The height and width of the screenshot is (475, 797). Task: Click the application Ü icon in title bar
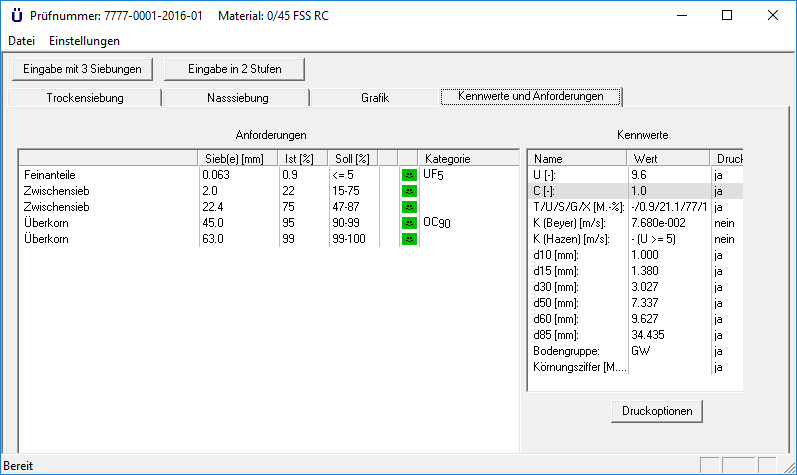click(15, 16)
